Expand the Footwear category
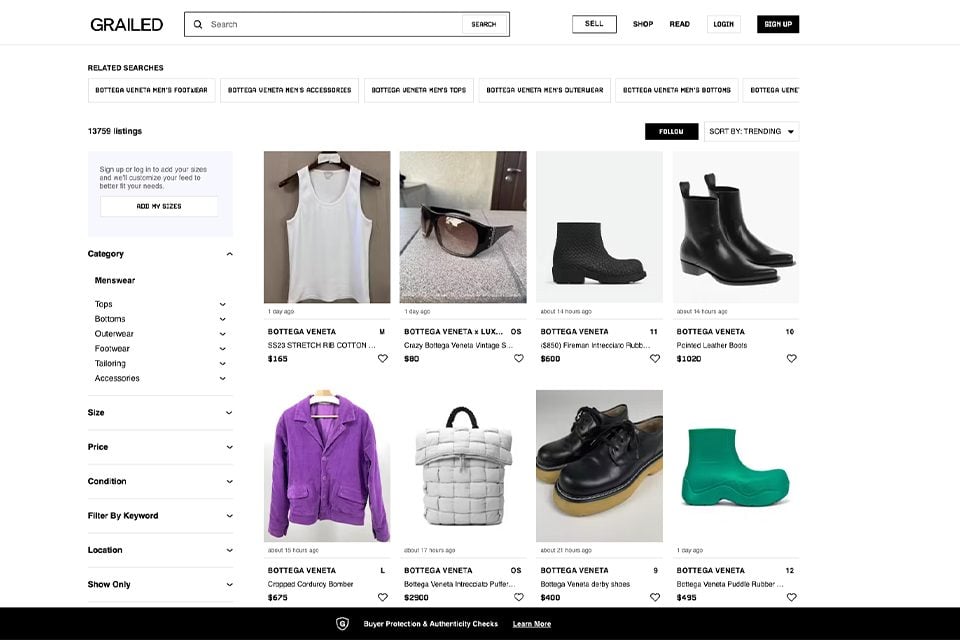Image resolution: width=960 pixels, height=640 pixels. (x=223, y=348)
